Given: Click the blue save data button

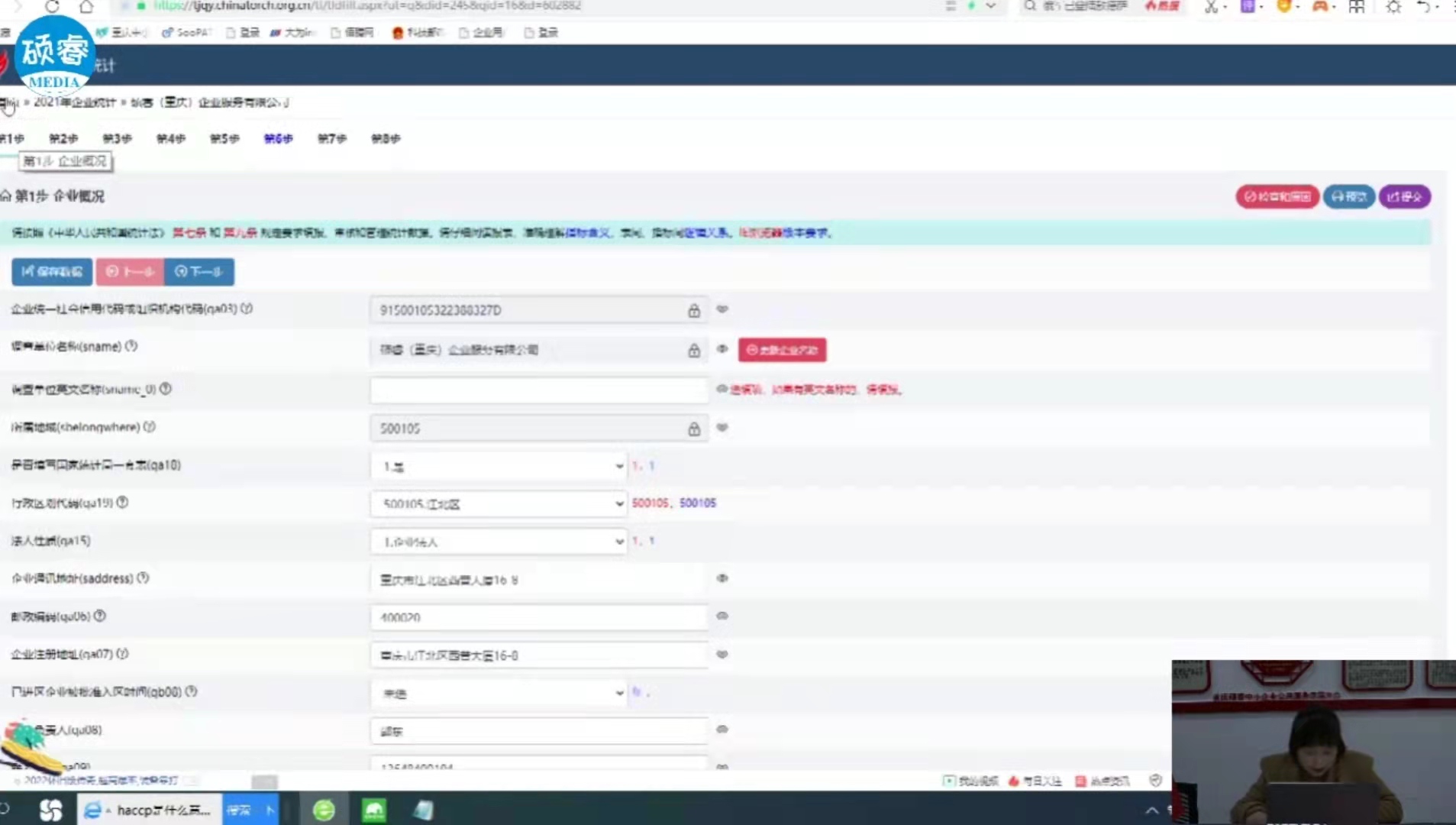Looking at the screenshot, I should [x=52, y=272].
